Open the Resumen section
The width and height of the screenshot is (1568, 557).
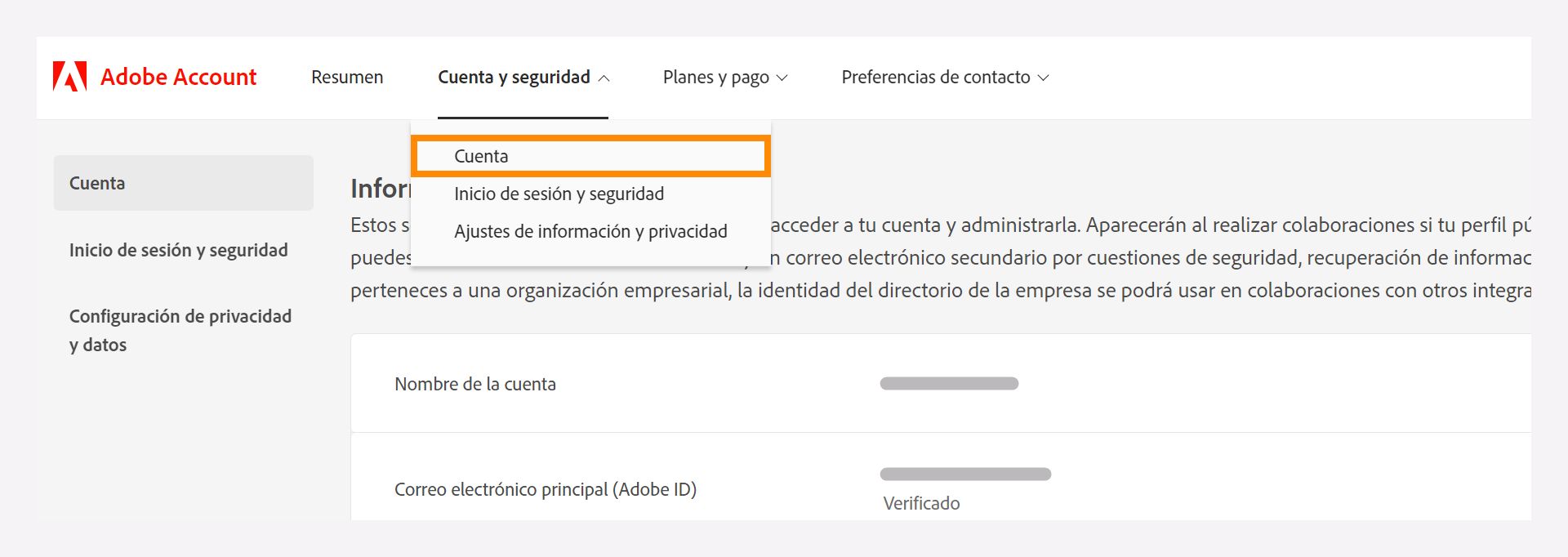click(x=346, y=77)
